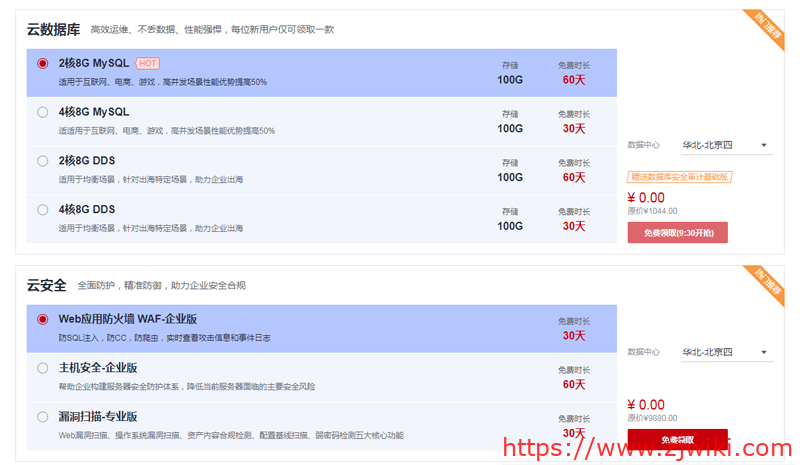The width and height of the screenshot is (800, 465).
Task: Click the 4核8G DDS product title
Action: (x=87, y=209)
